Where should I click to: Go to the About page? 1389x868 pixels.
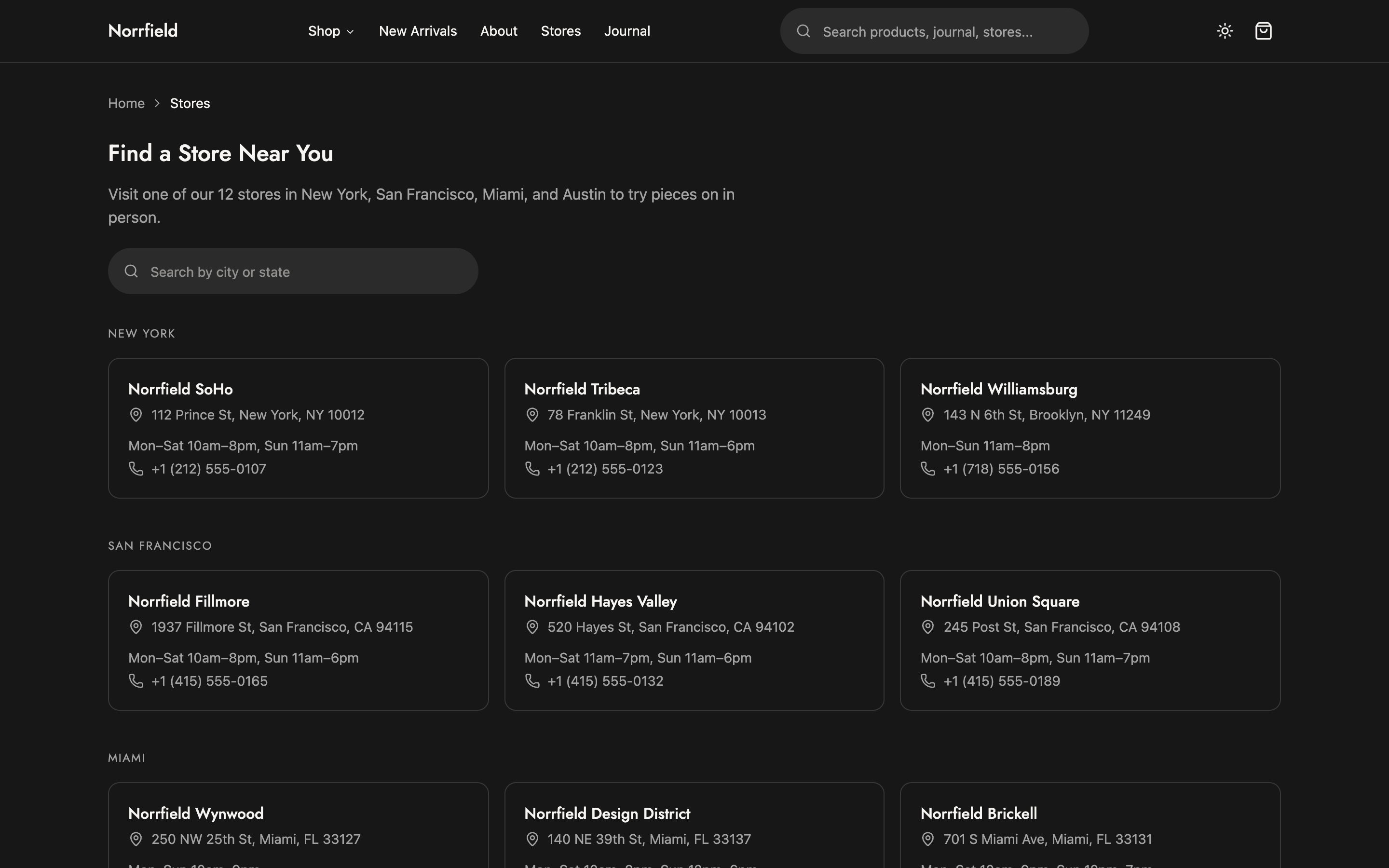coord(499,31)
